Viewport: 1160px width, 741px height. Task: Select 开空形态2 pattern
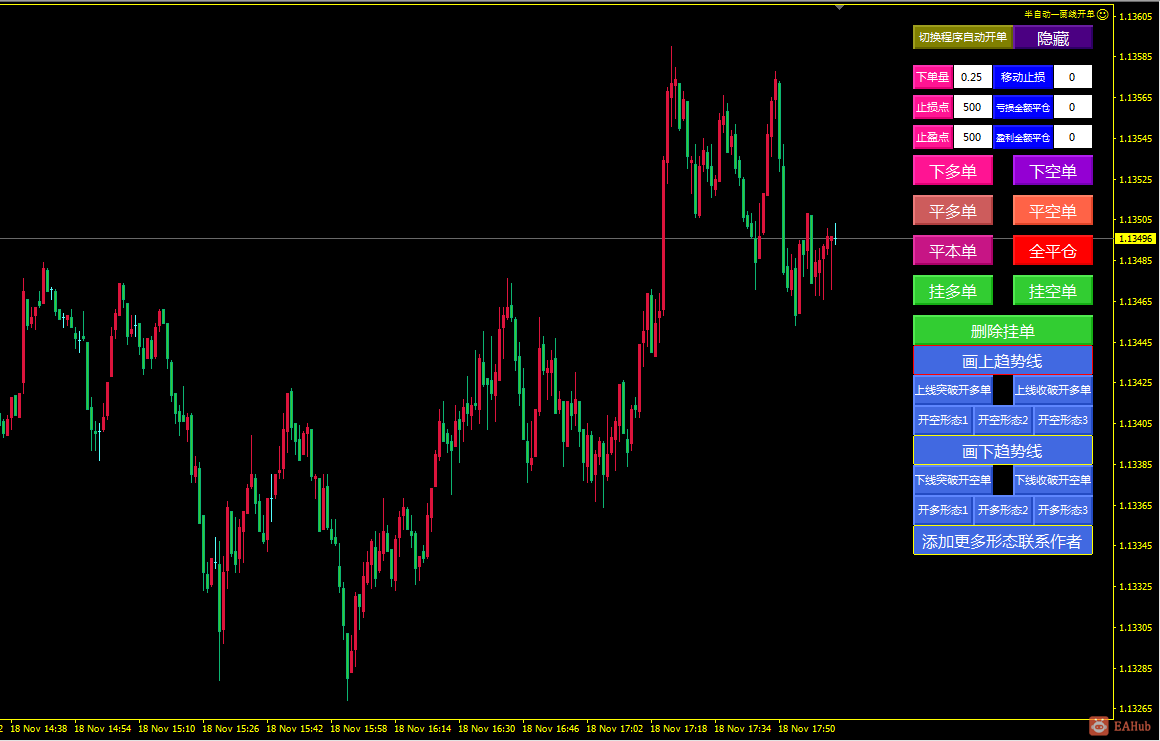coord(1002,420)
